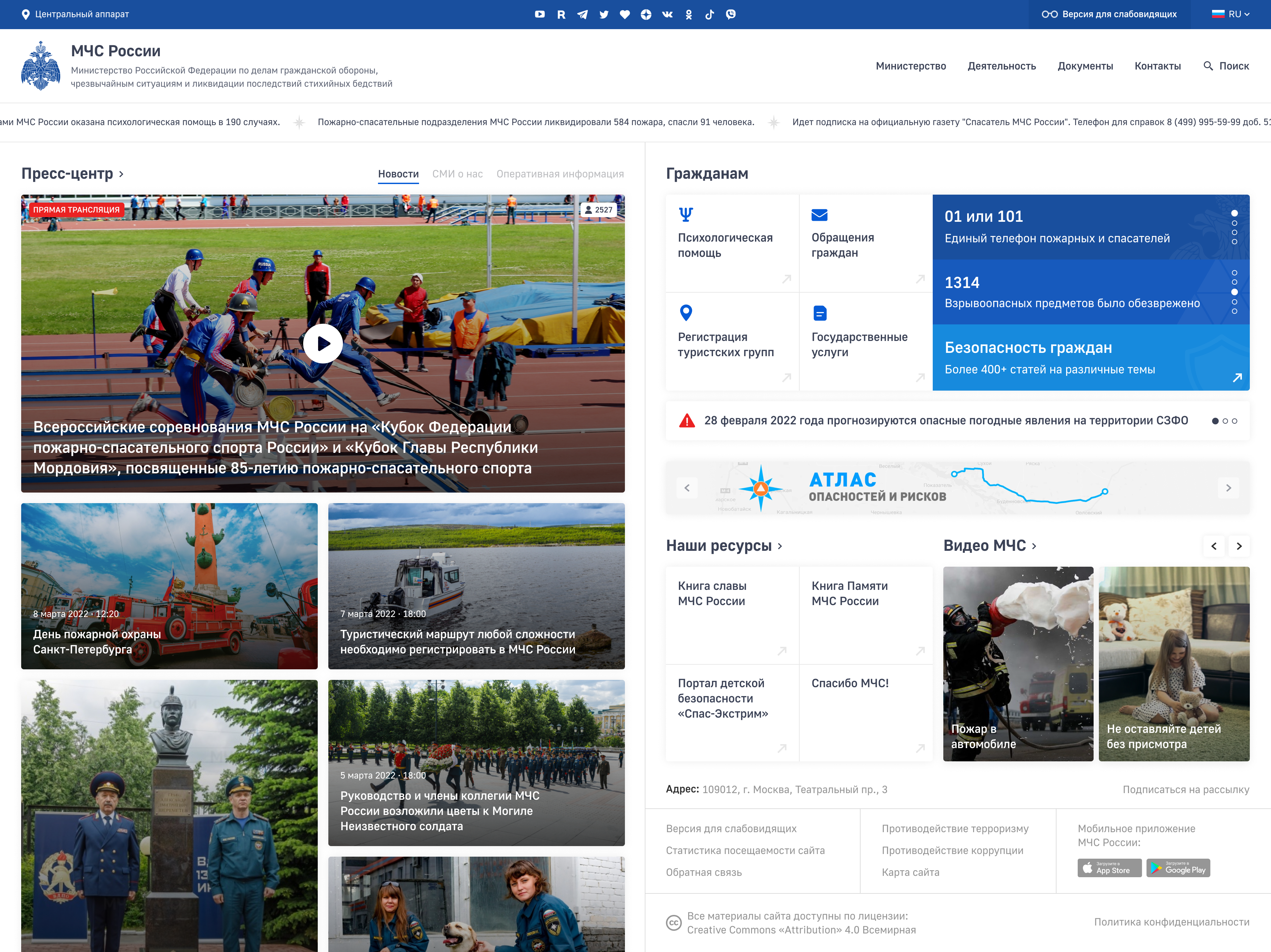Open the Twitter icon in top bar
This screenshot has width=1271, height=952.
pyautogui.click(x=604, y=14)
